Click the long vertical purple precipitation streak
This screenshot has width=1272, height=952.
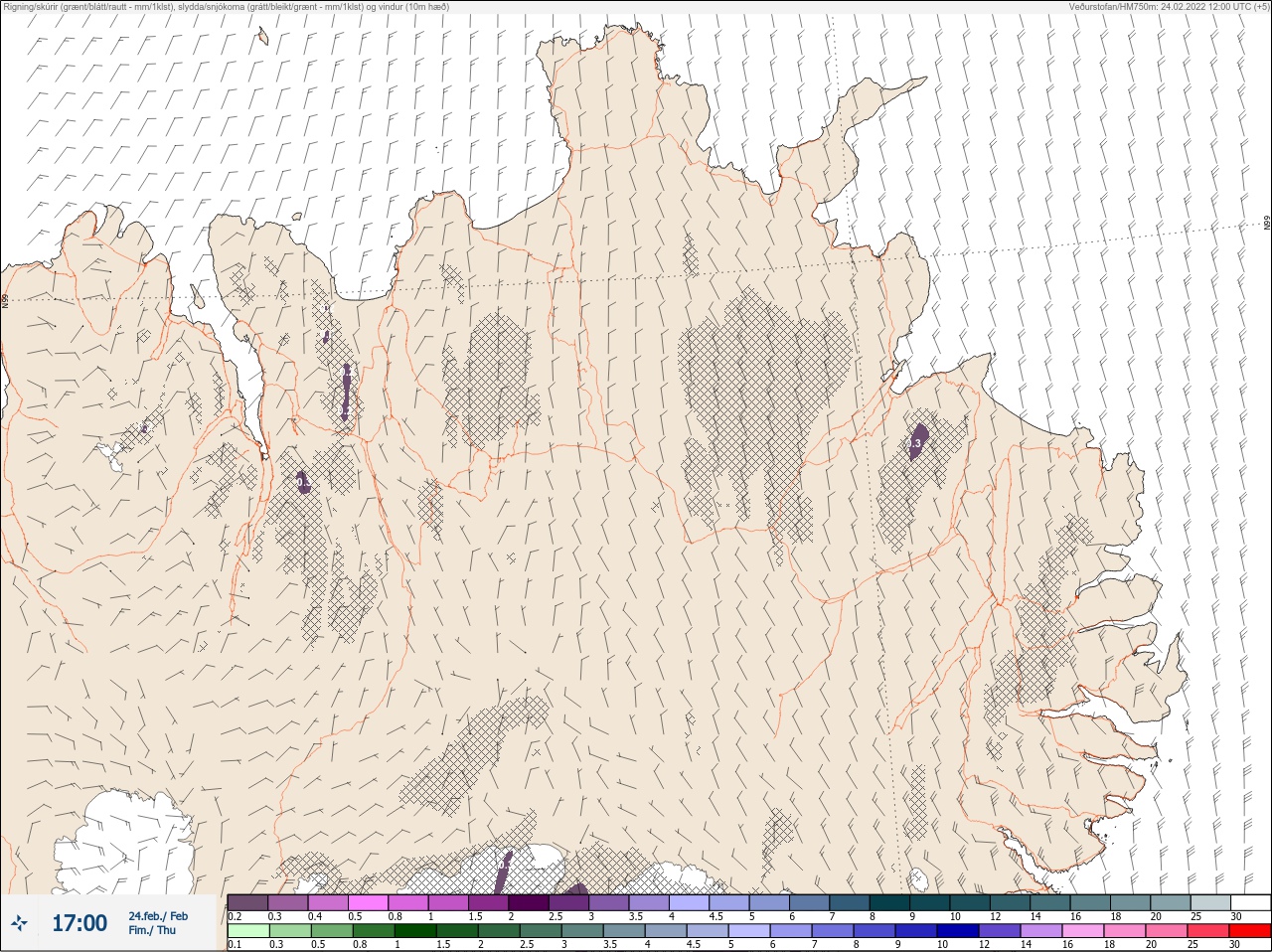point(346,392)
